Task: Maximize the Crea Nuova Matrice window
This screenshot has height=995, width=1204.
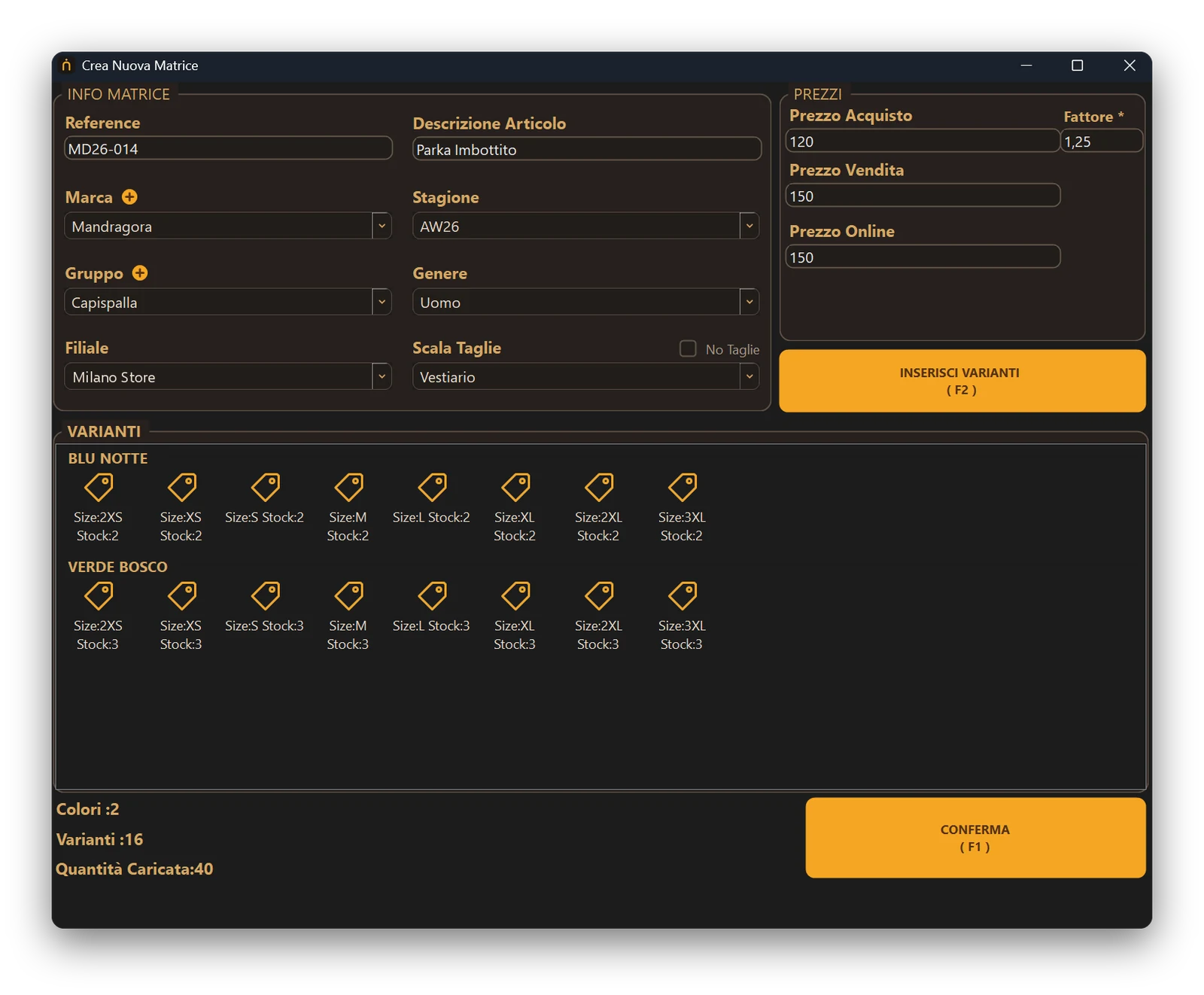Action: 1077,65
